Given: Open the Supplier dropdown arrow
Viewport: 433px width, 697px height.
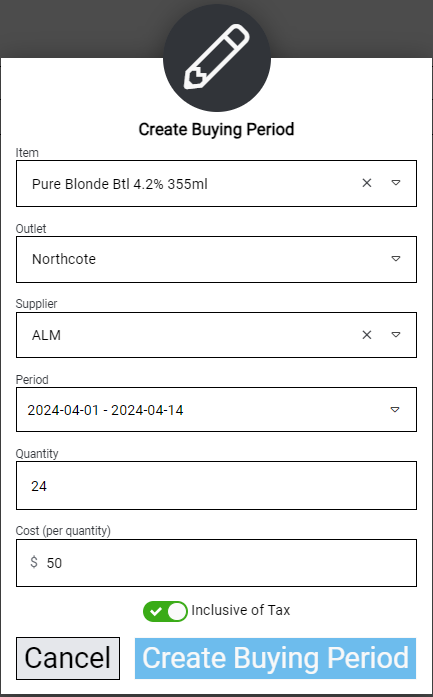Looking at the screenshot, I should click(396, 335).
